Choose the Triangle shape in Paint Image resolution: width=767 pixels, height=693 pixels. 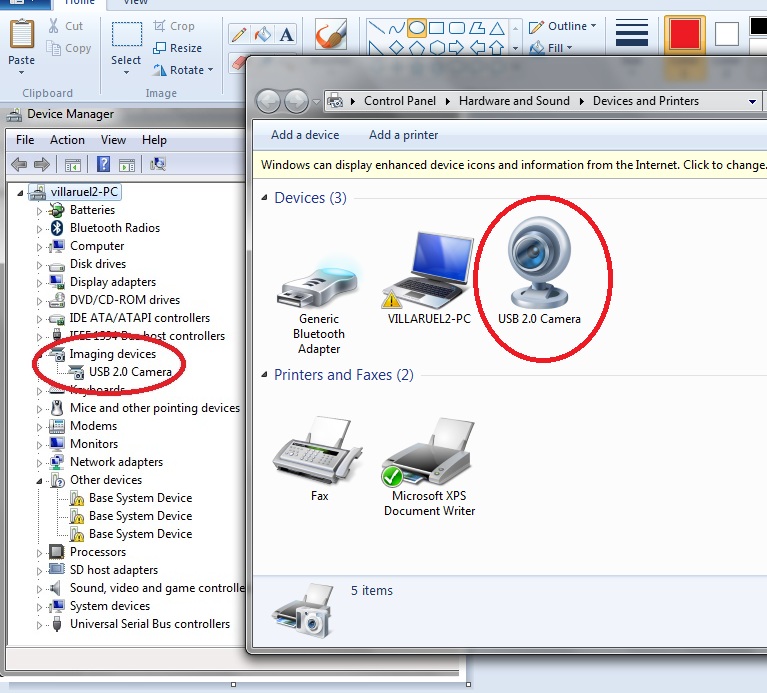tap(497, 28)
